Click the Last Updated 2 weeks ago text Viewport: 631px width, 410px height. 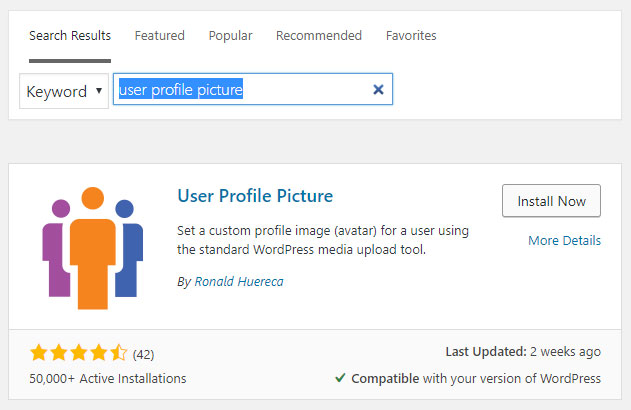[x=523, y=352]
